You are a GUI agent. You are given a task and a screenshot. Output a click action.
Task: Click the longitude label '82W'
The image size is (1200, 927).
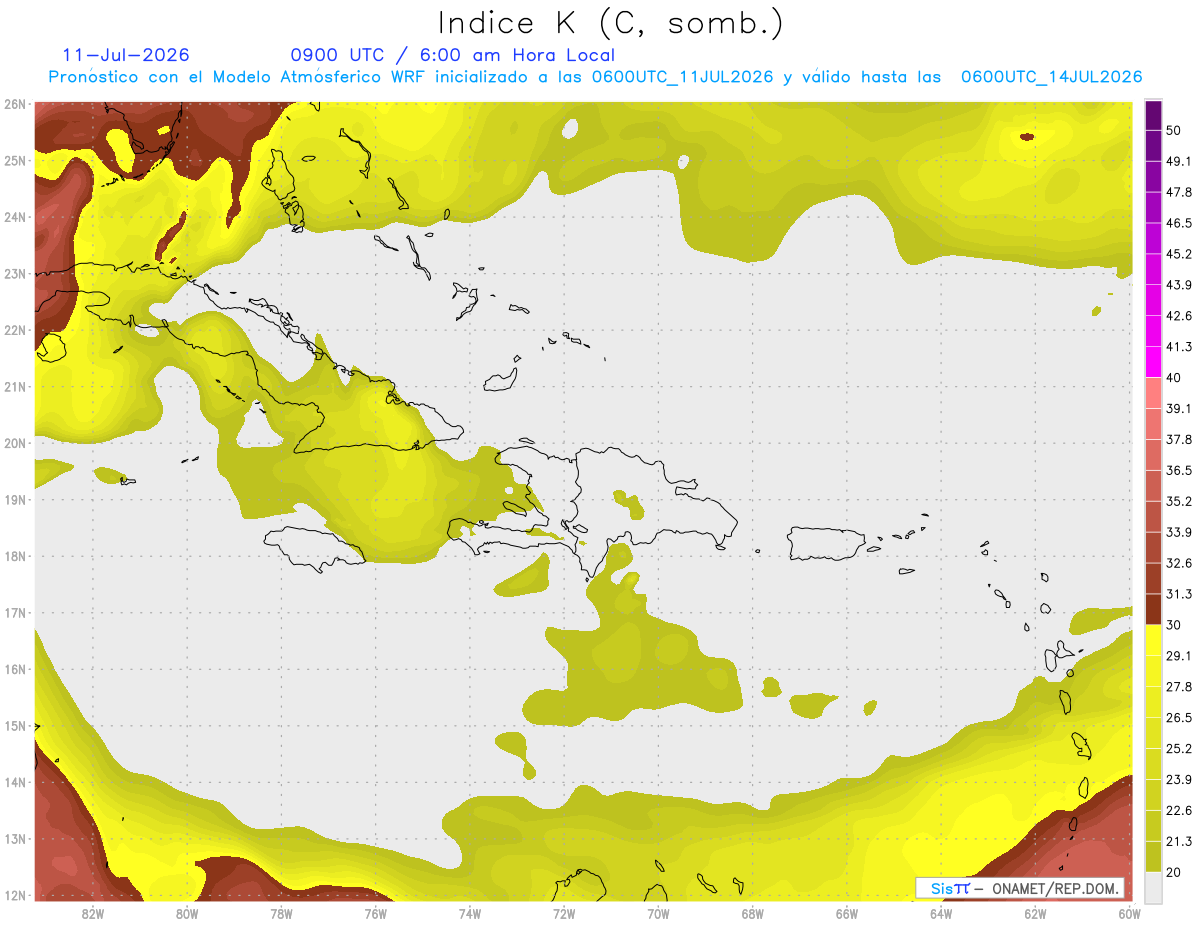click(x=92, y=914)
